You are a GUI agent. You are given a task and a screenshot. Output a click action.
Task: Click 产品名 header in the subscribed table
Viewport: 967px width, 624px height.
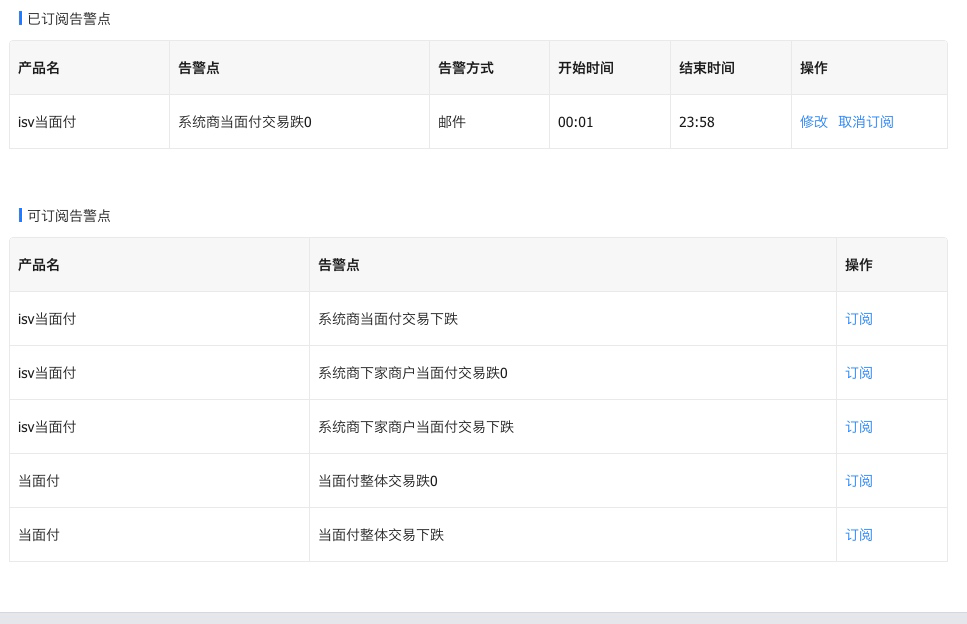39,68
